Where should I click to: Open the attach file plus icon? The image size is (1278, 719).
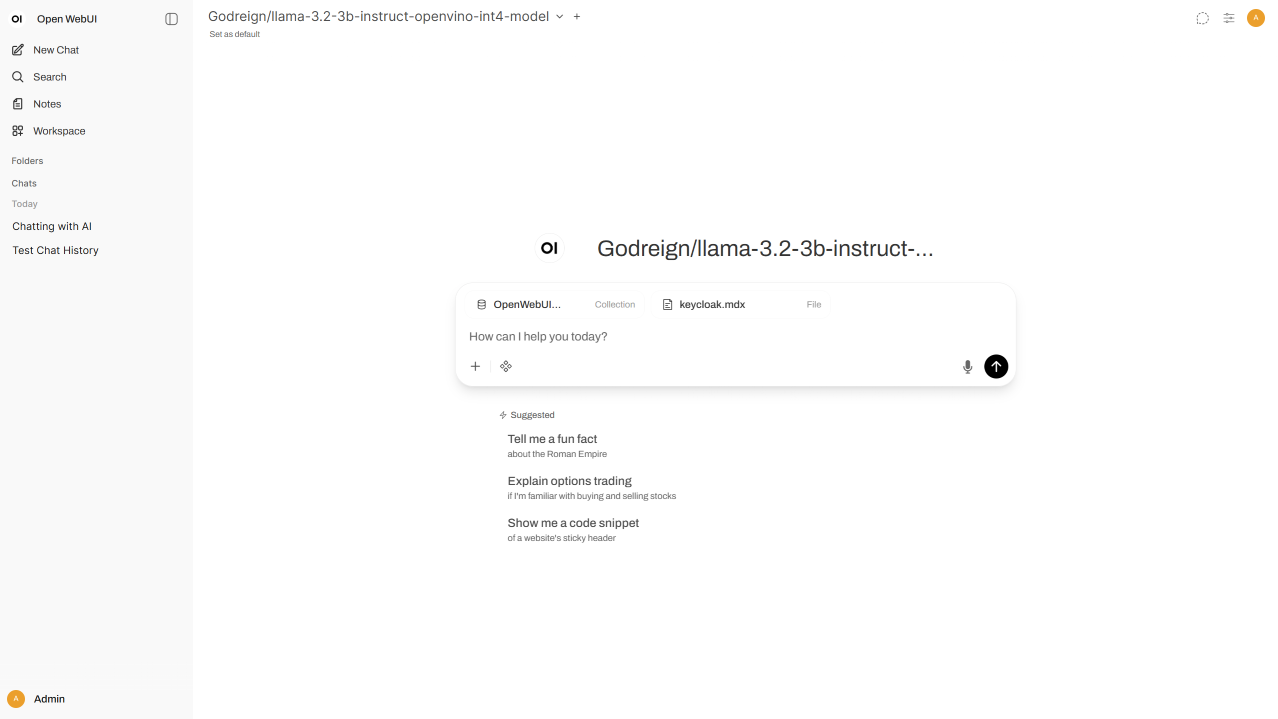[475, 366]
